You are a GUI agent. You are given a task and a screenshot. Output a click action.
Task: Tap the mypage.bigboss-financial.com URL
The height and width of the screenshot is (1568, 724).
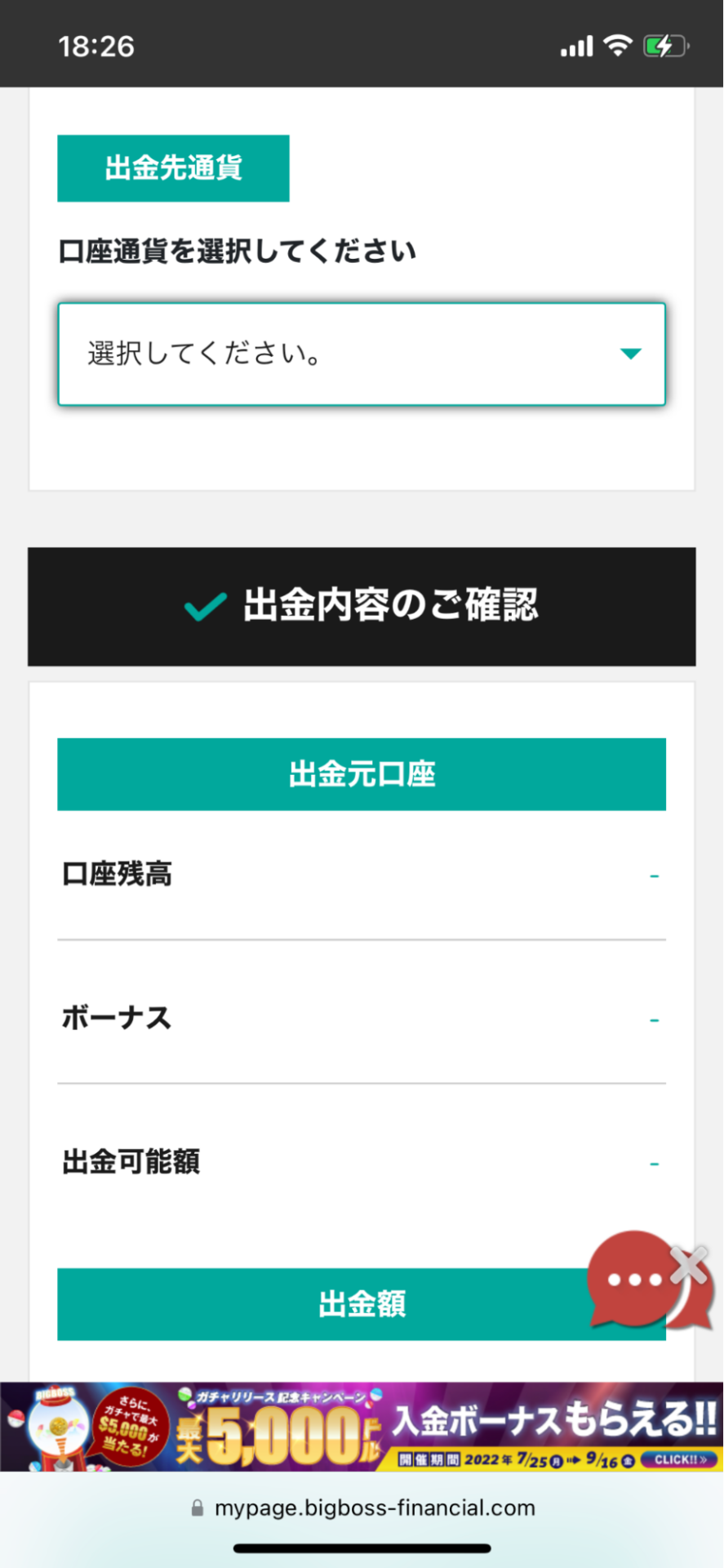click(x=375, y=1508)
